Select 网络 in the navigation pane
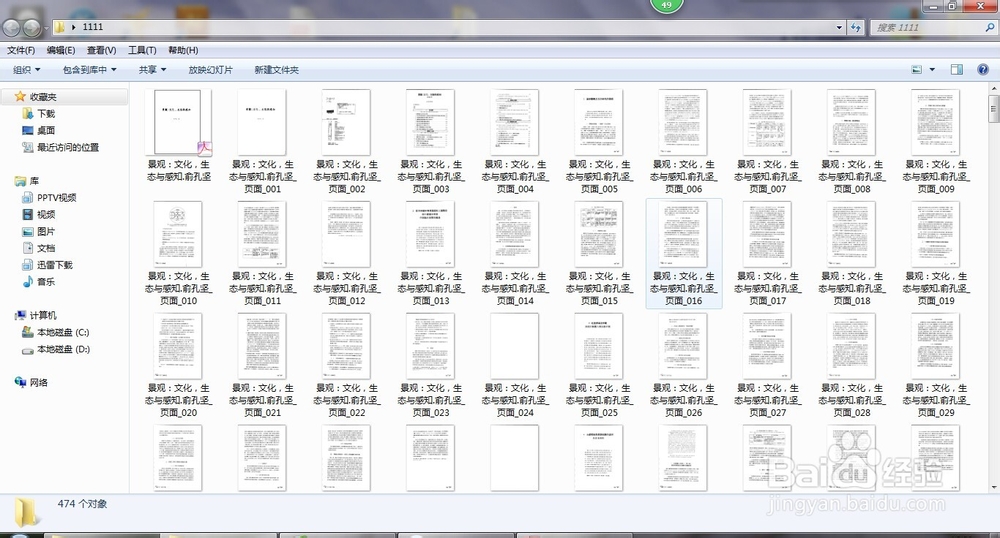1000x538 pixels. click(38, 382)
